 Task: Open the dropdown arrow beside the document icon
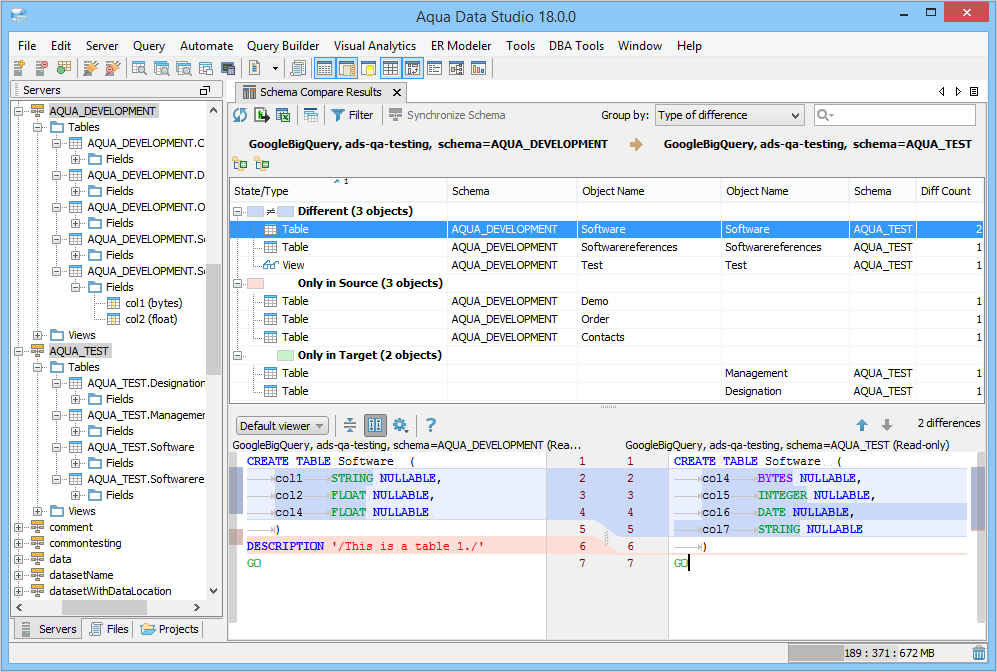tap(275, 68)
